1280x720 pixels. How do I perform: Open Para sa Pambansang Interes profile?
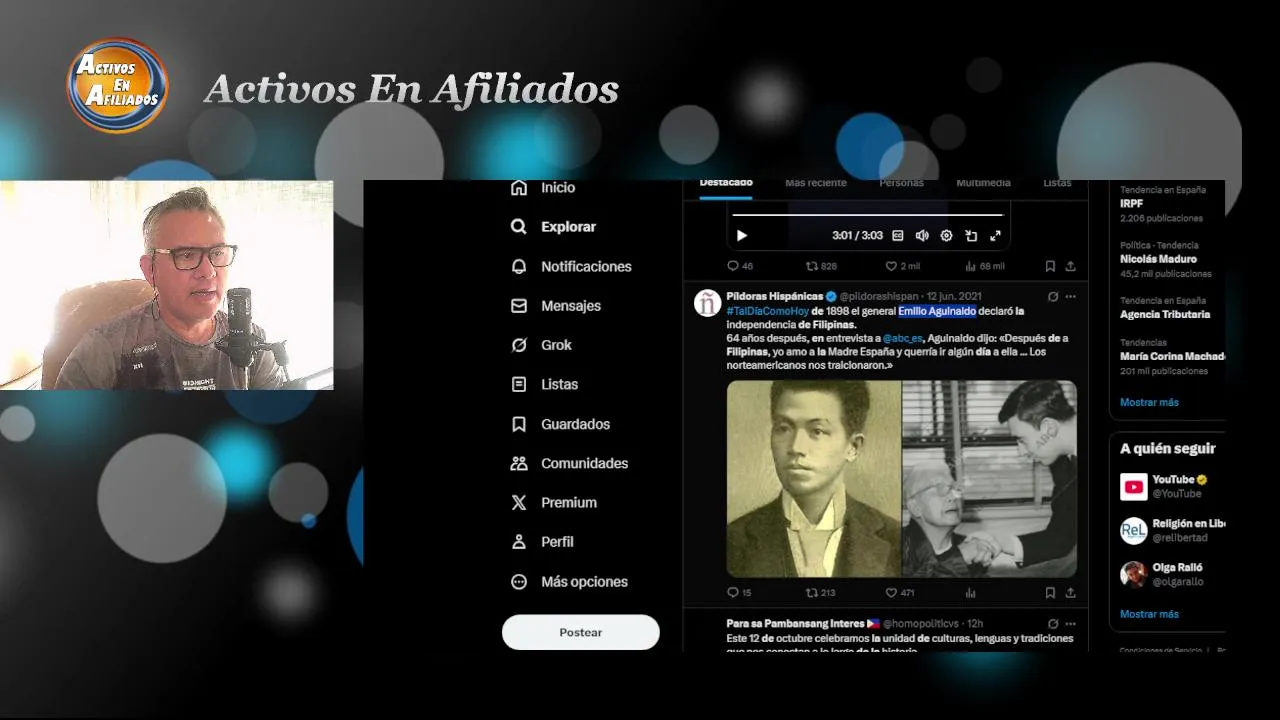tap(796, 624)
